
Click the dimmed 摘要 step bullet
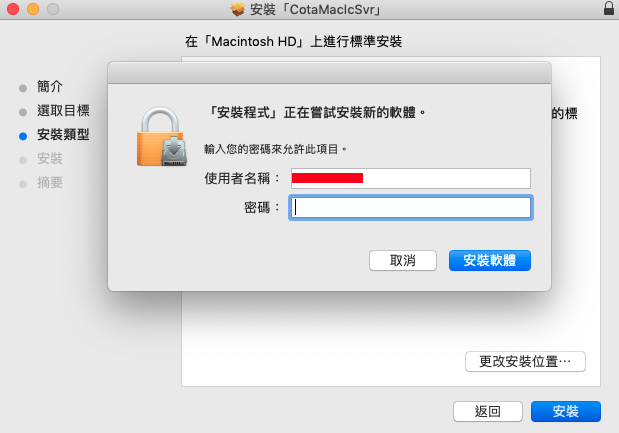[x=23, y=184]
